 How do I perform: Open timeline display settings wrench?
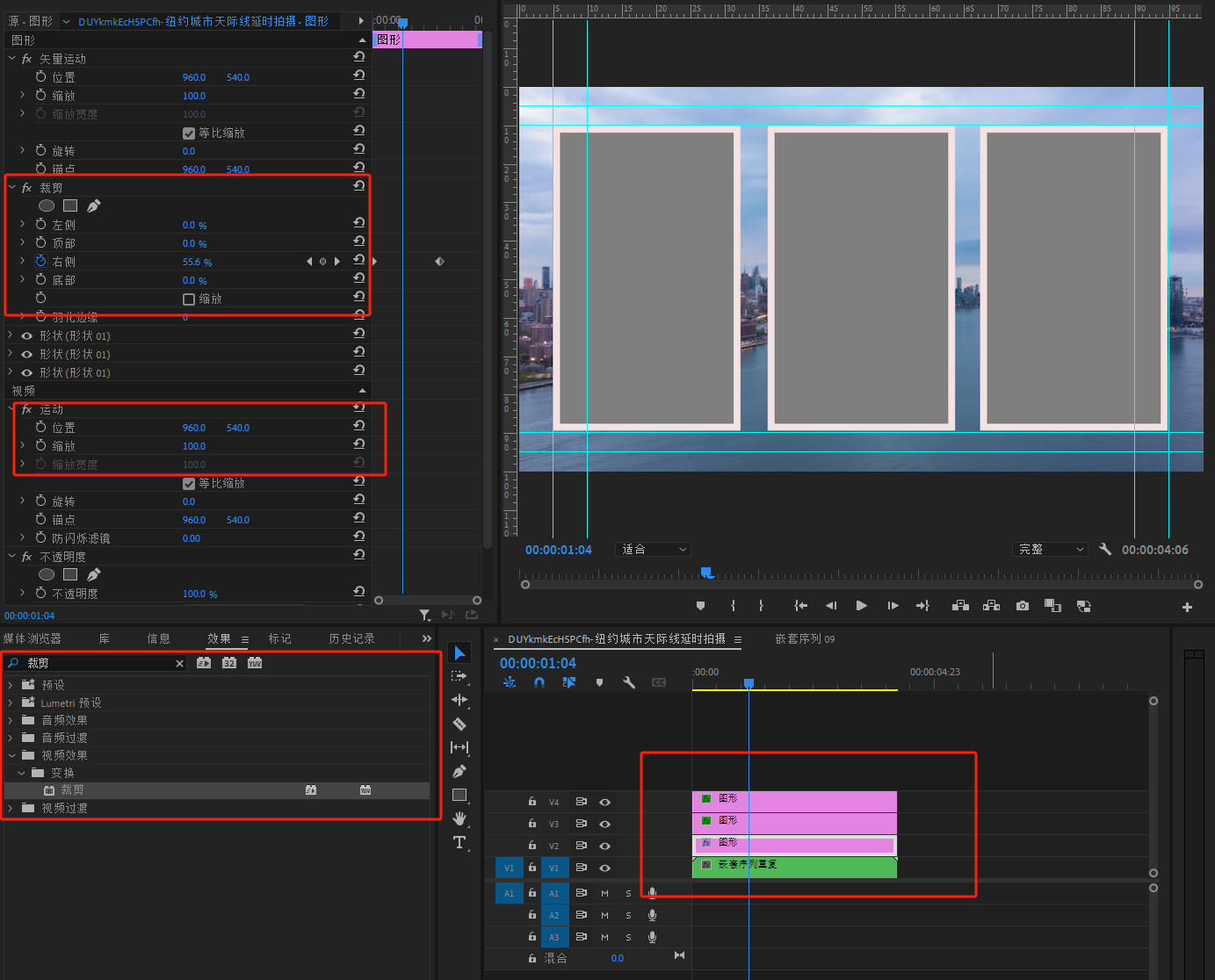tap(629, 682)
